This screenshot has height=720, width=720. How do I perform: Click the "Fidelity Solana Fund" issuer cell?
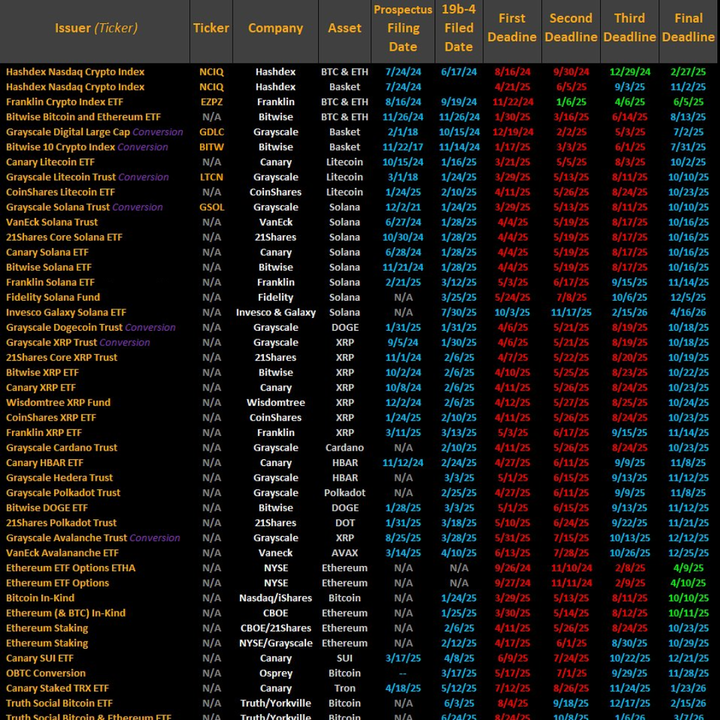[x=53, y=298]
